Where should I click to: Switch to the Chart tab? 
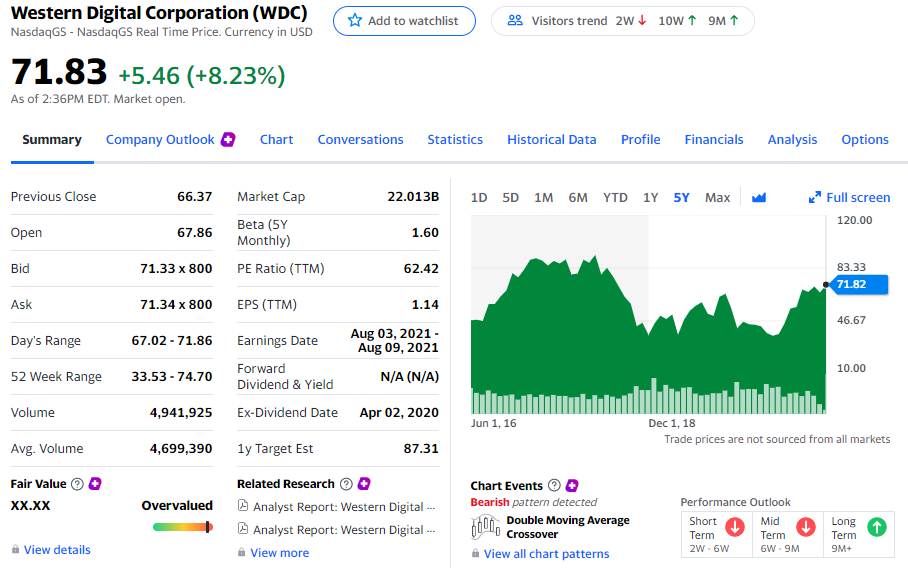click(x=276, y=140)
